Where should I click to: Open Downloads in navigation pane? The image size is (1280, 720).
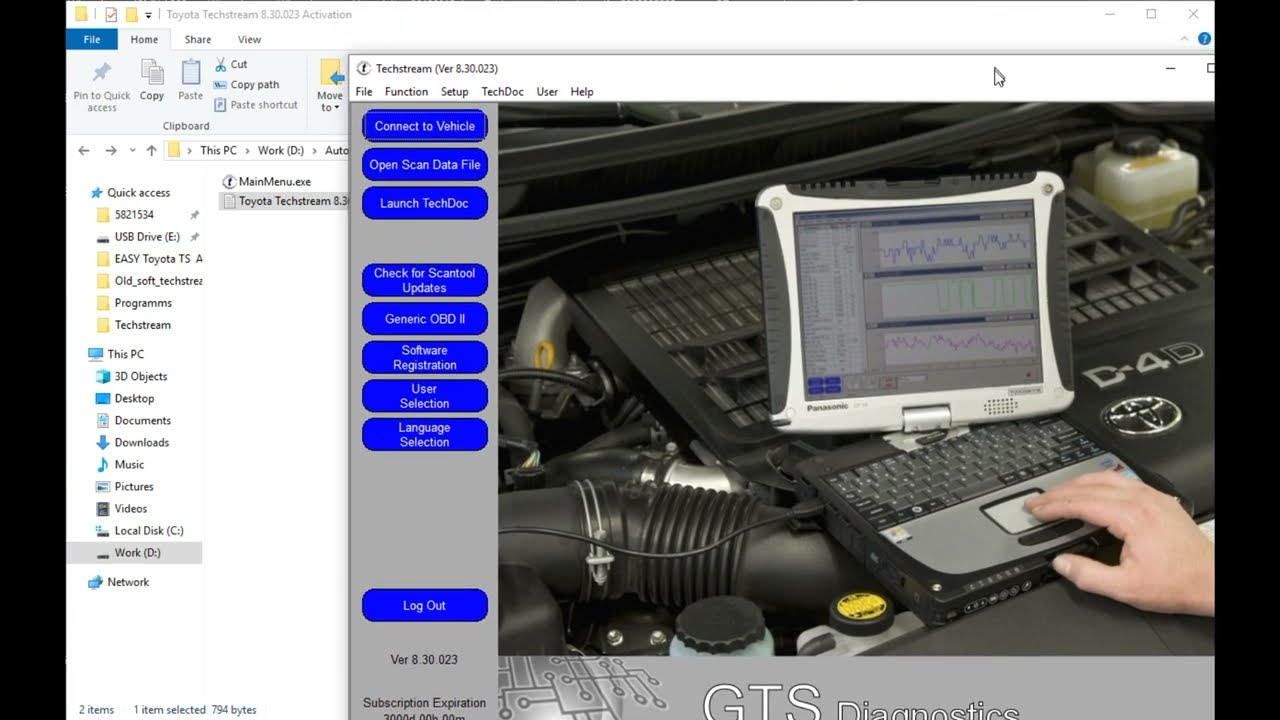point(141,443)
